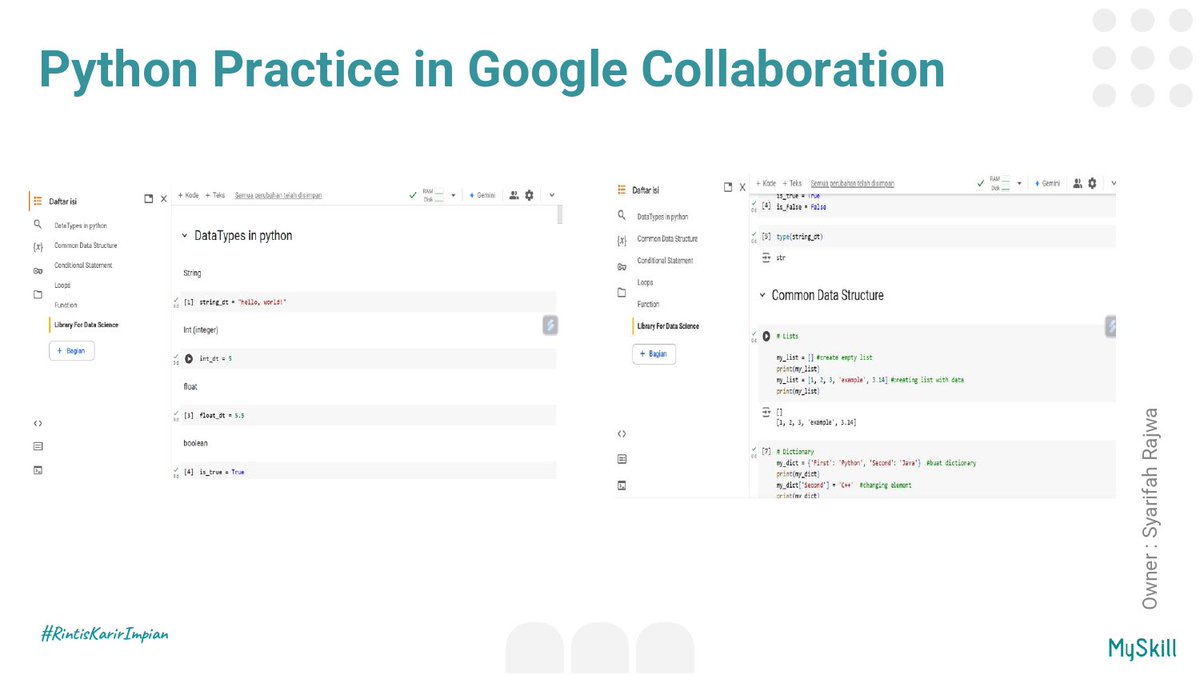Select 'Conditional Statement' in left Colab outline

[x=84, y=265]
